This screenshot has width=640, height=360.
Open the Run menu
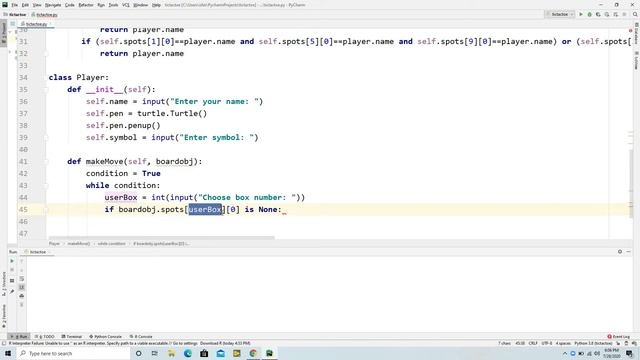click(101, 5)
